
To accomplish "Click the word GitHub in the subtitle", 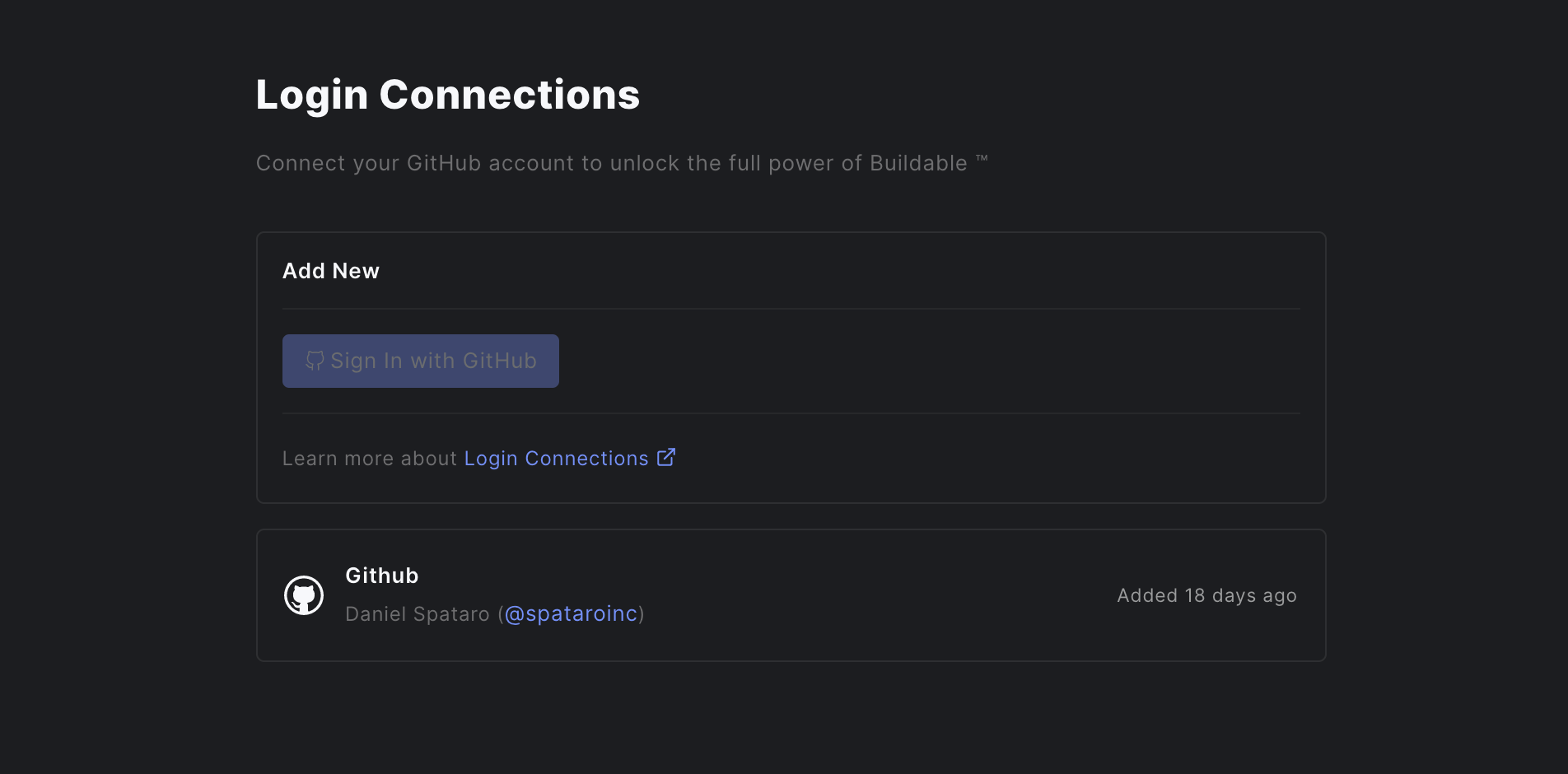I will point(444,163).
